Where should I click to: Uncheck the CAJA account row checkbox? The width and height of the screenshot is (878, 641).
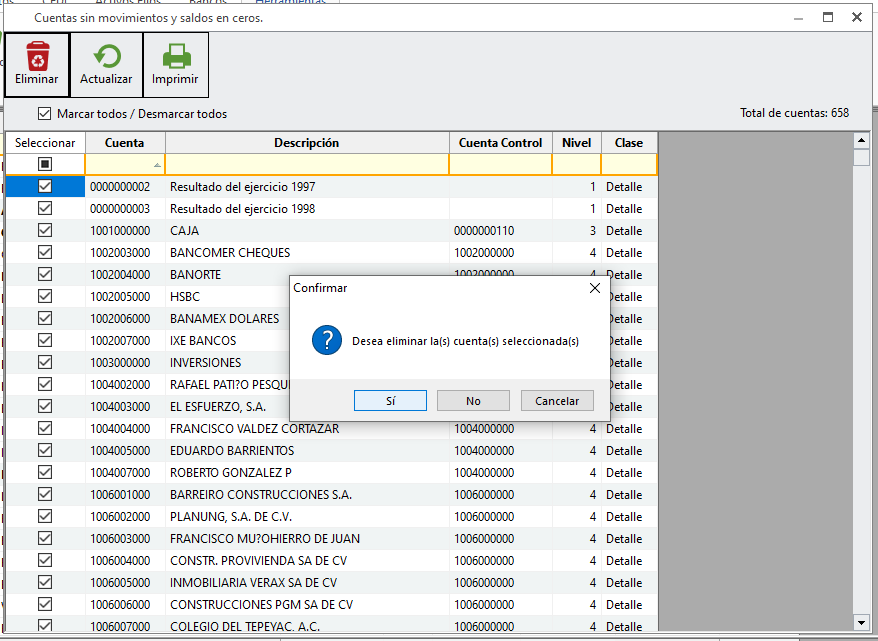[x=45, y=231]
